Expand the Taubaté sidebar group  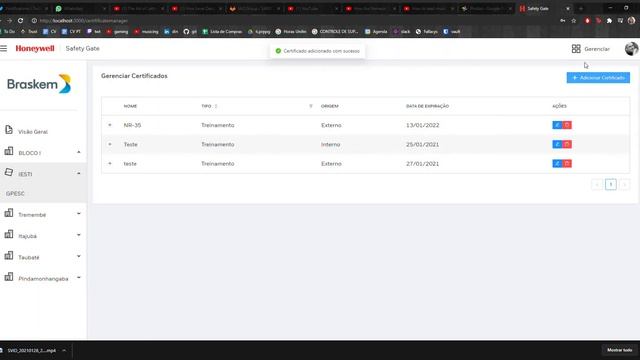coord(79,256)
